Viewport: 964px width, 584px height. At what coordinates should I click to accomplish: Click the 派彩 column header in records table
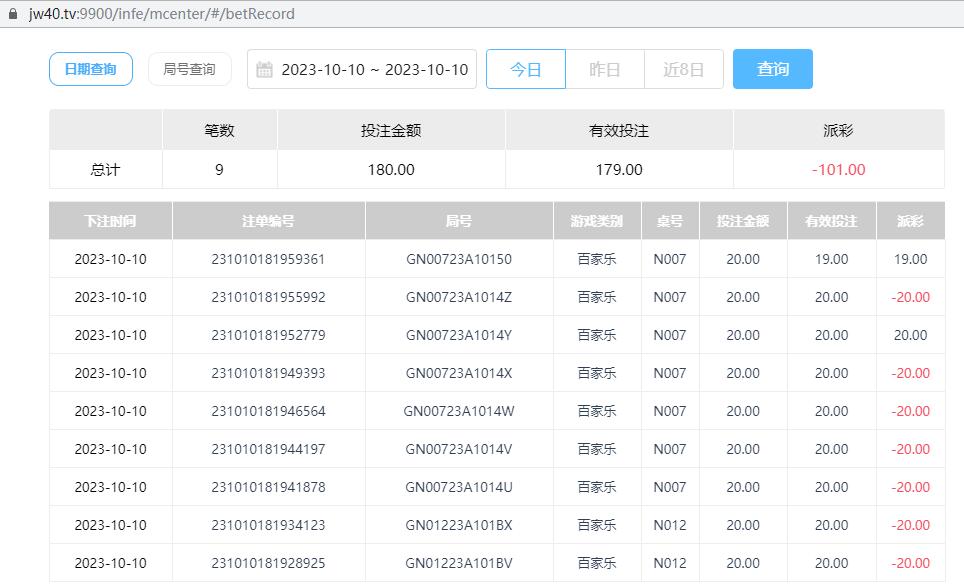click(910, 221)
